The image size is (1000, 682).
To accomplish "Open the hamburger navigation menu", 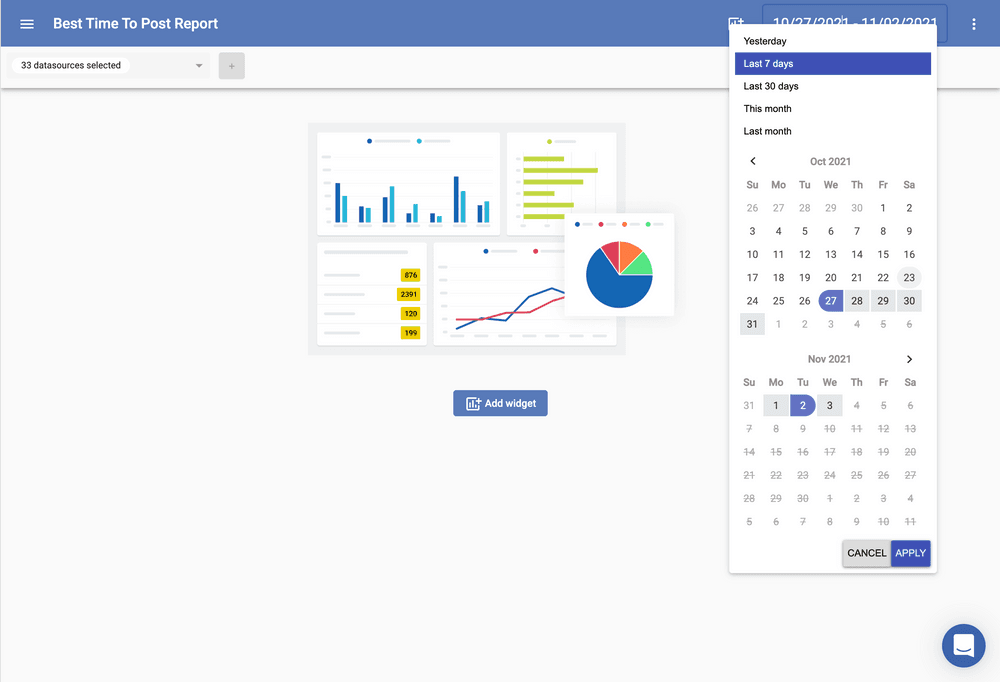I will coord(27,24).
